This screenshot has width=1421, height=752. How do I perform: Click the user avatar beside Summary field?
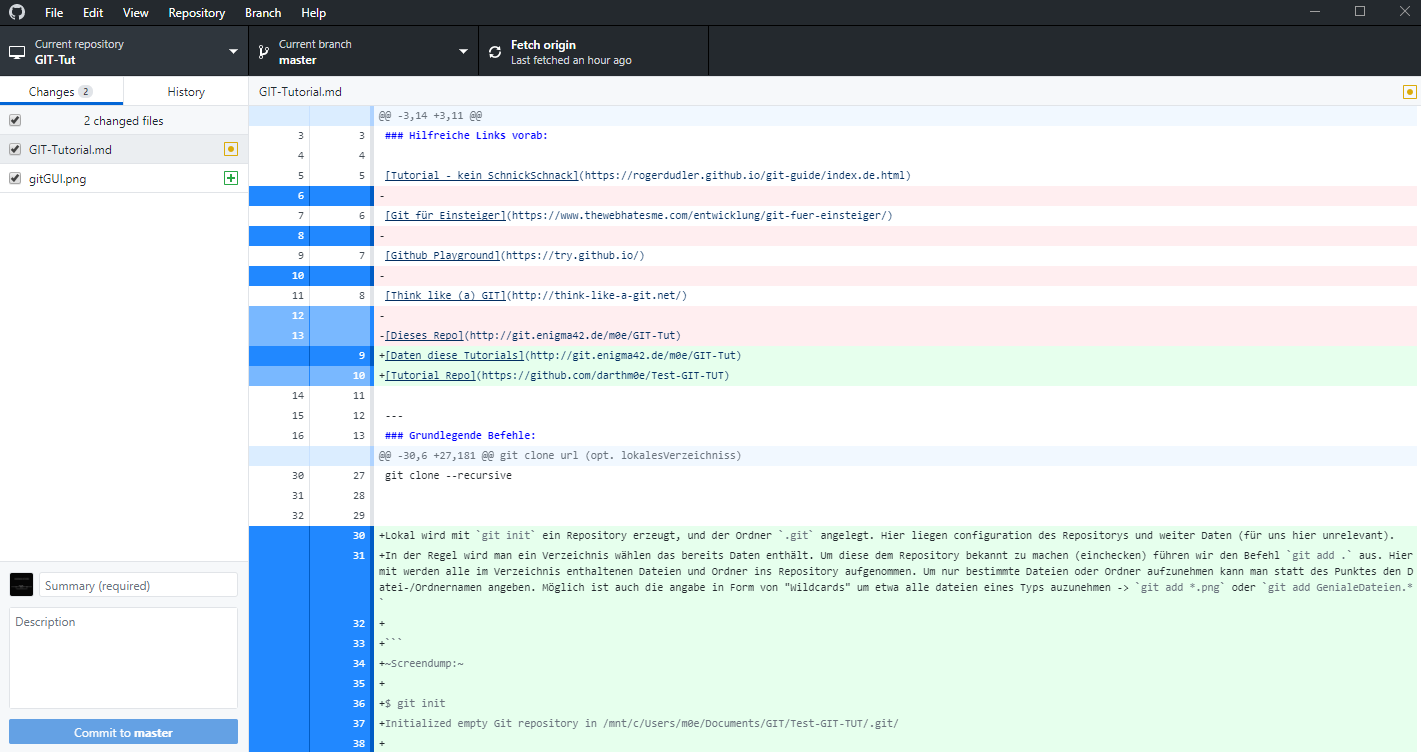click(21, 585)
